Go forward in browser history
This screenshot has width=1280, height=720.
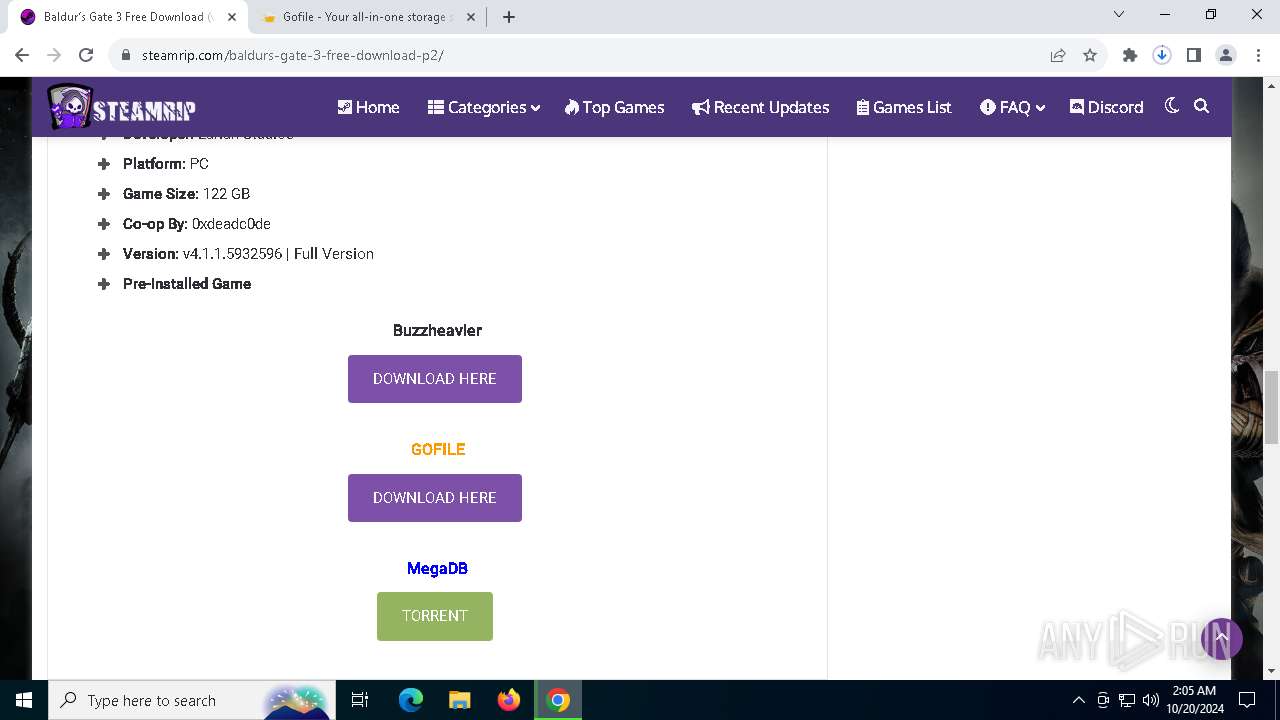click(x=54, y=55)
